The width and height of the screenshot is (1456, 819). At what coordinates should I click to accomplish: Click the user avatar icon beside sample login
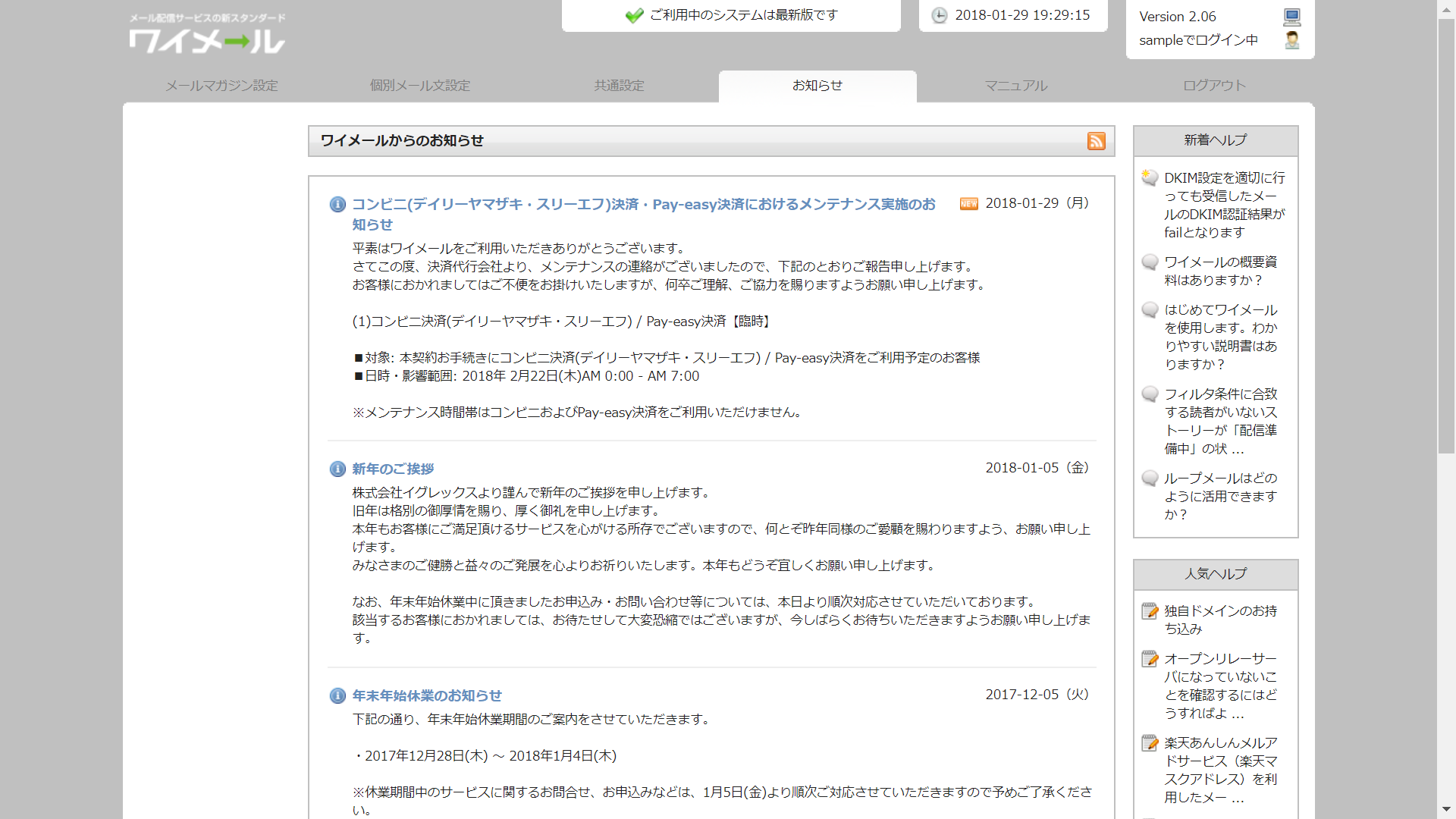(1292, 40)
